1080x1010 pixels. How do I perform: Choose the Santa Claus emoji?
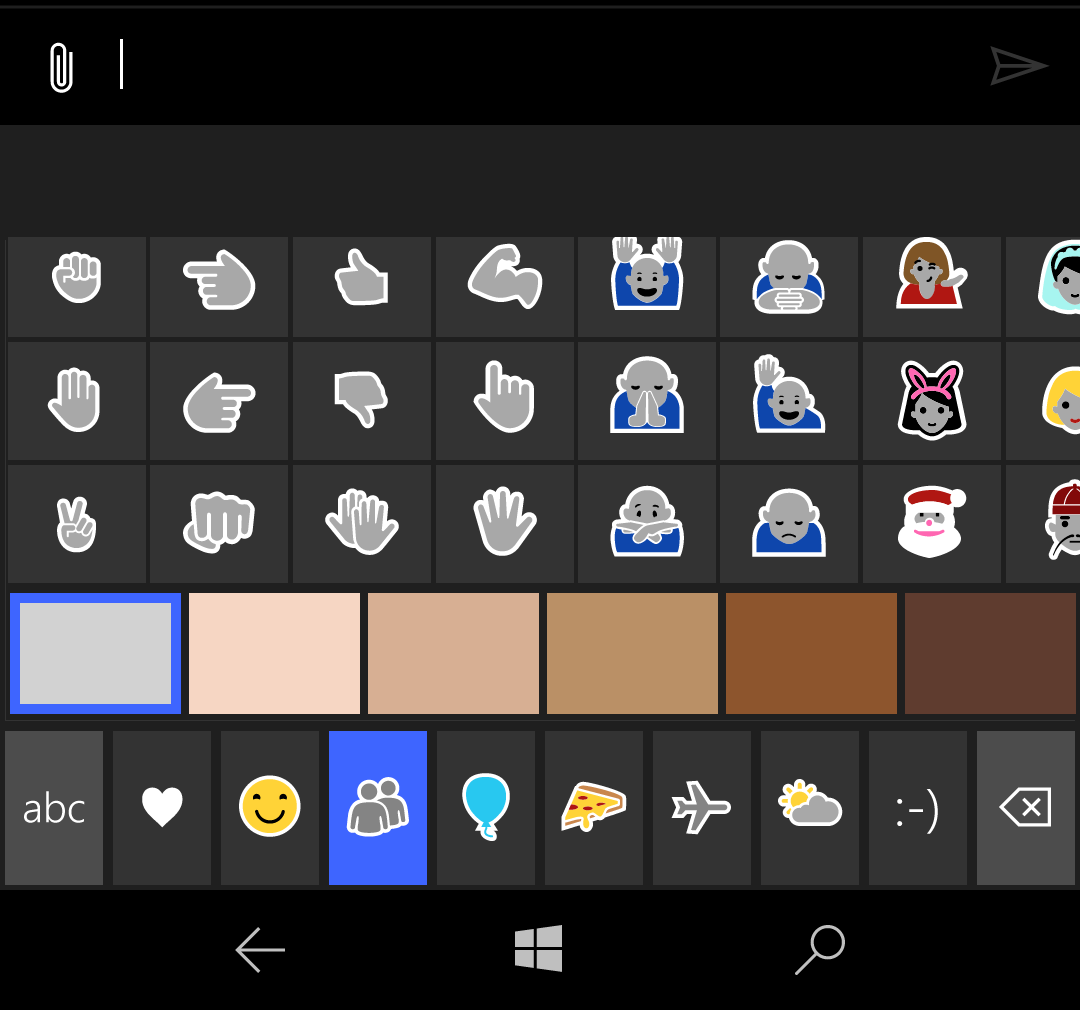(x=931, y=522)
